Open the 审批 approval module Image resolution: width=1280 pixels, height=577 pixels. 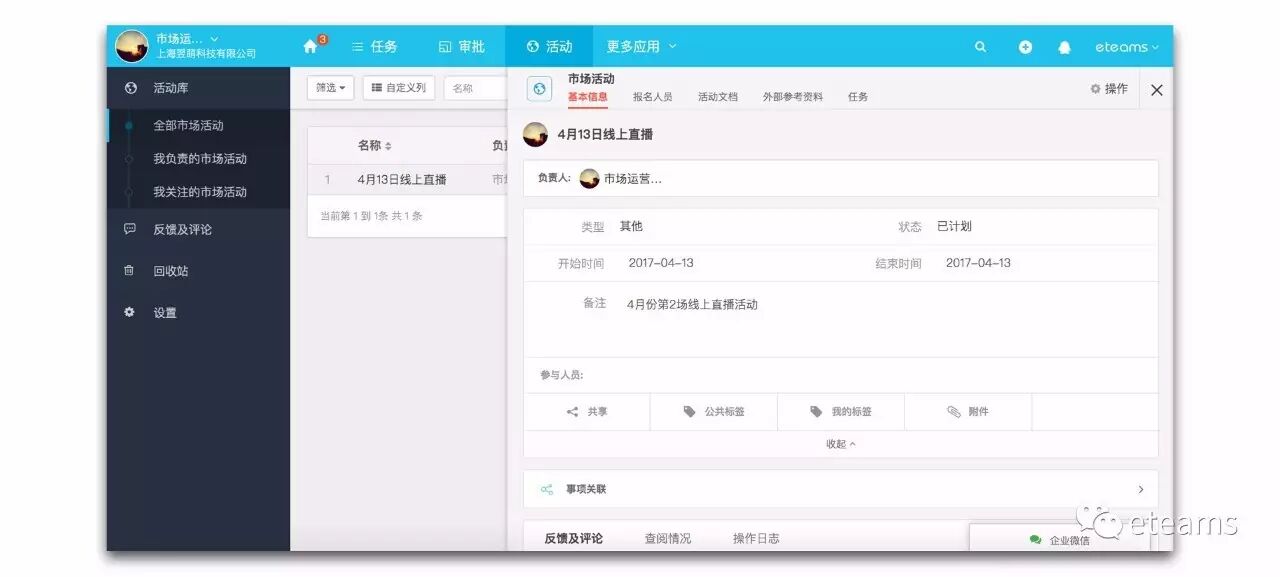(462, 46)
